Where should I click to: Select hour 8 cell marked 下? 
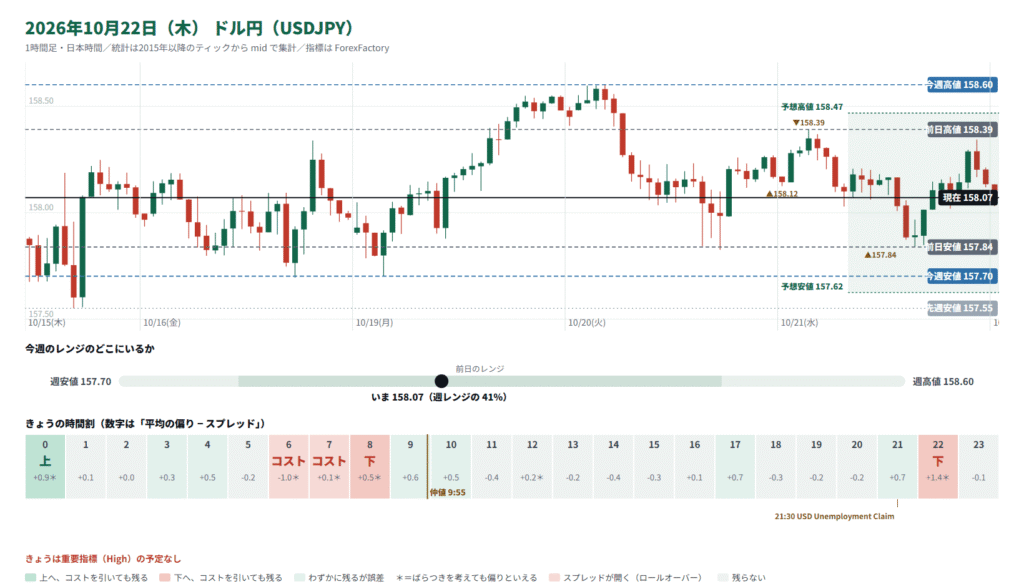[x=370, y=466]
